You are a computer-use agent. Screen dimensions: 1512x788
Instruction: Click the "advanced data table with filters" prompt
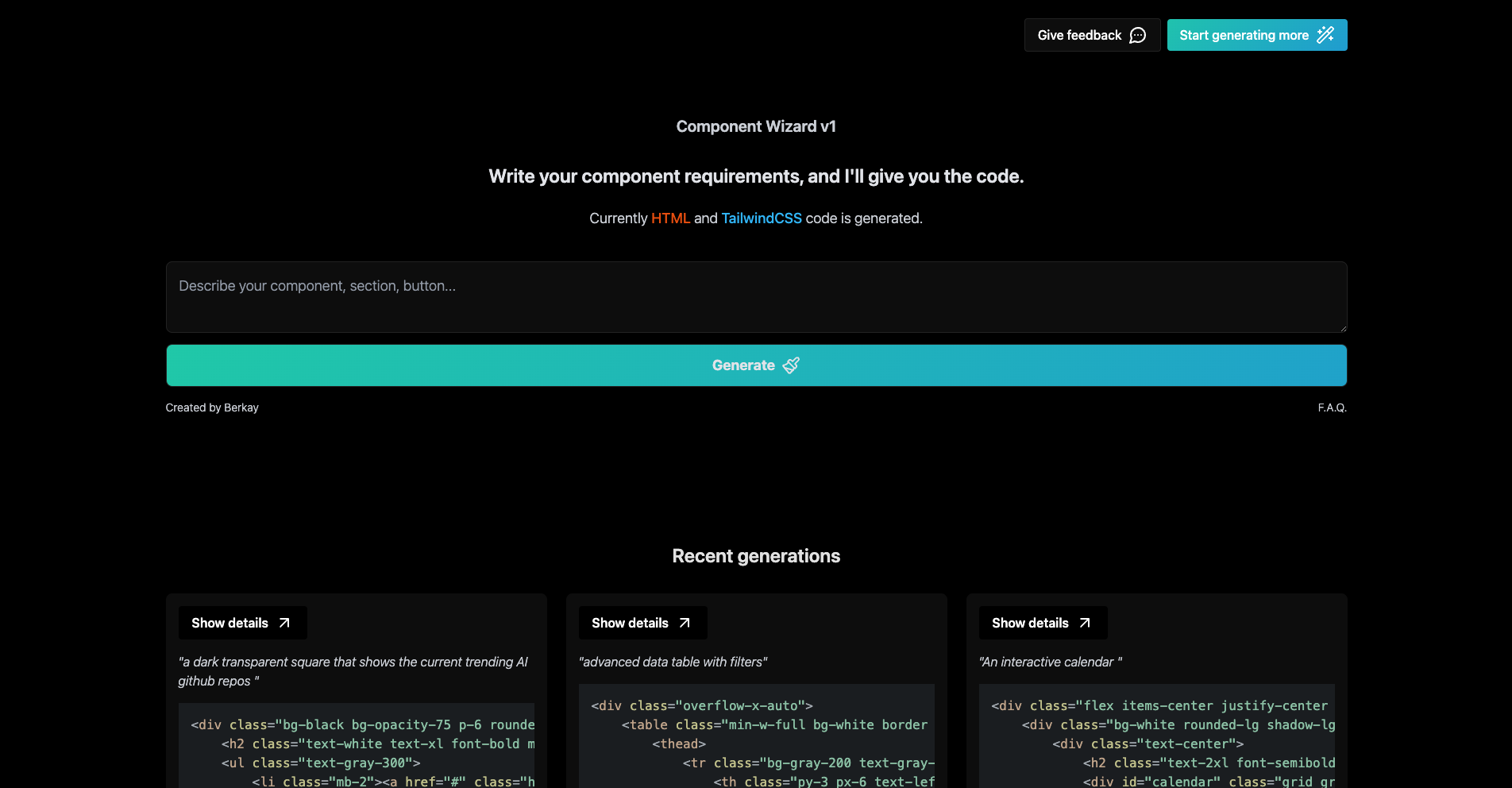pos(673,662)
